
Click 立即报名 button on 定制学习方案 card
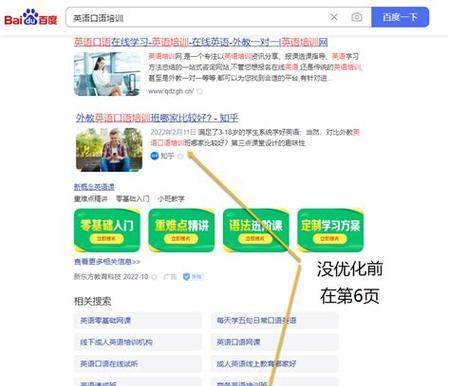click(330, 239)
